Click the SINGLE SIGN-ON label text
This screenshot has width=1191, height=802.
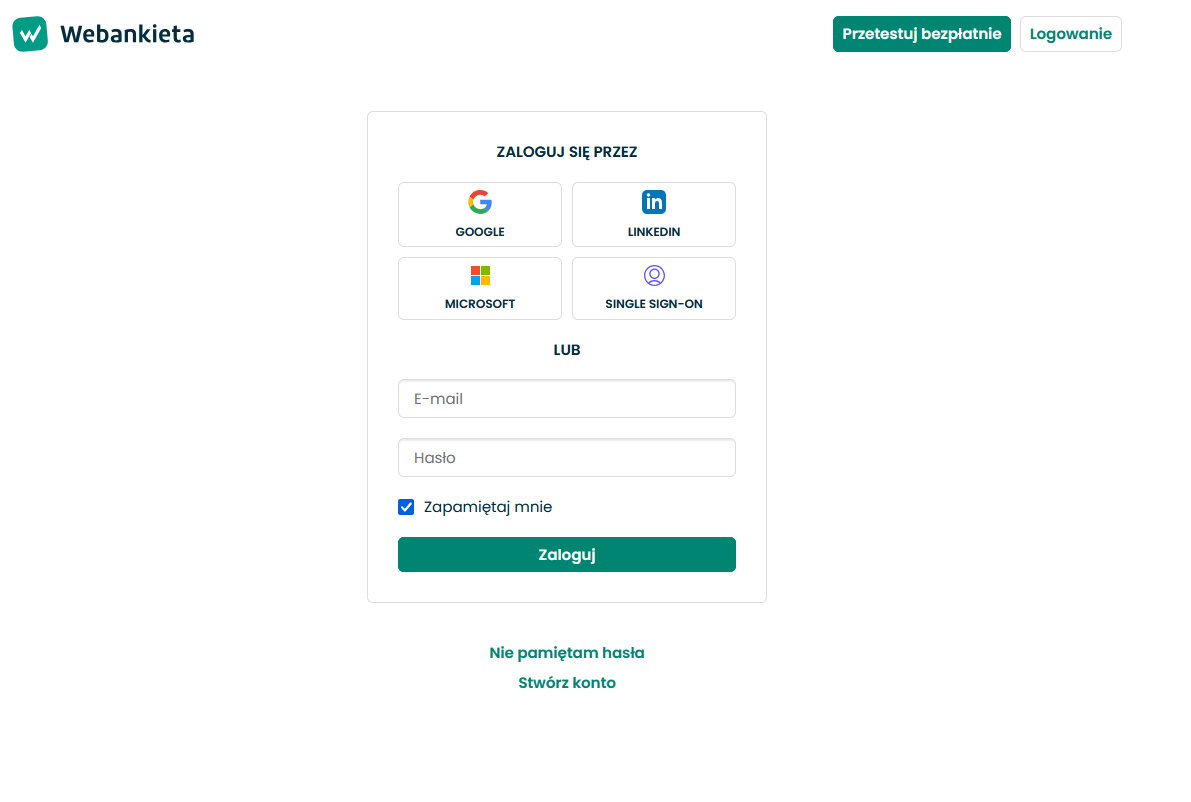click(x=654, y=304)
